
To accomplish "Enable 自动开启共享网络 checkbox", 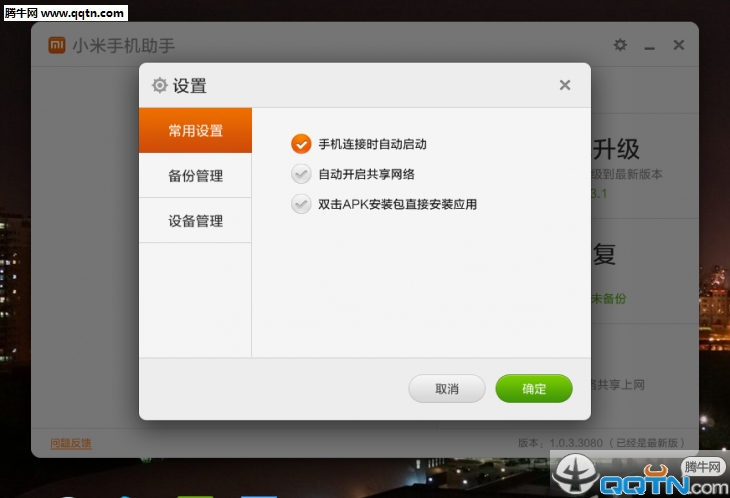I will 301,174.
